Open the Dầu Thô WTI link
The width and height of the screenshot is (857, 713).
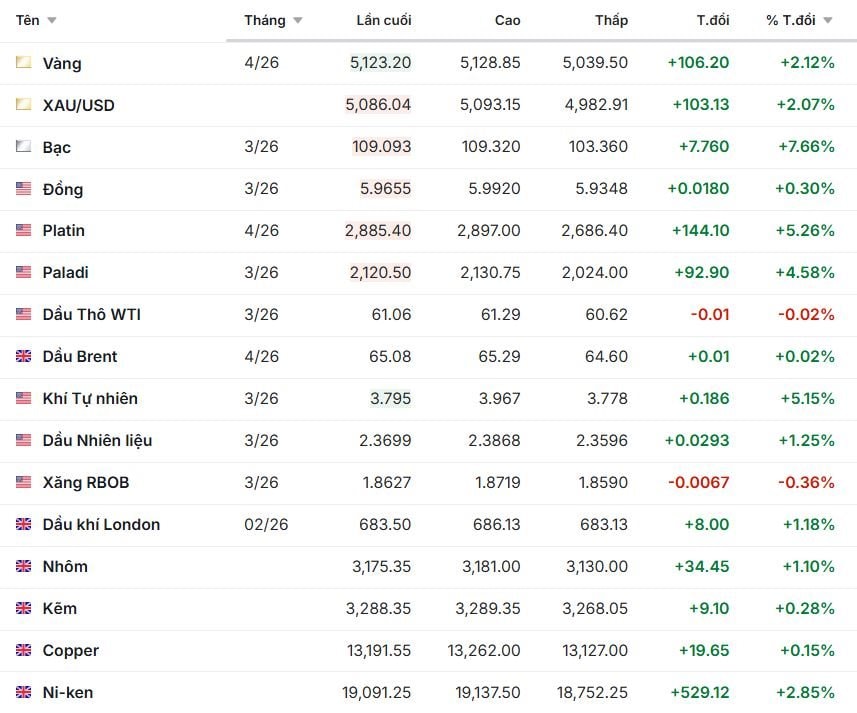[91, 314]
